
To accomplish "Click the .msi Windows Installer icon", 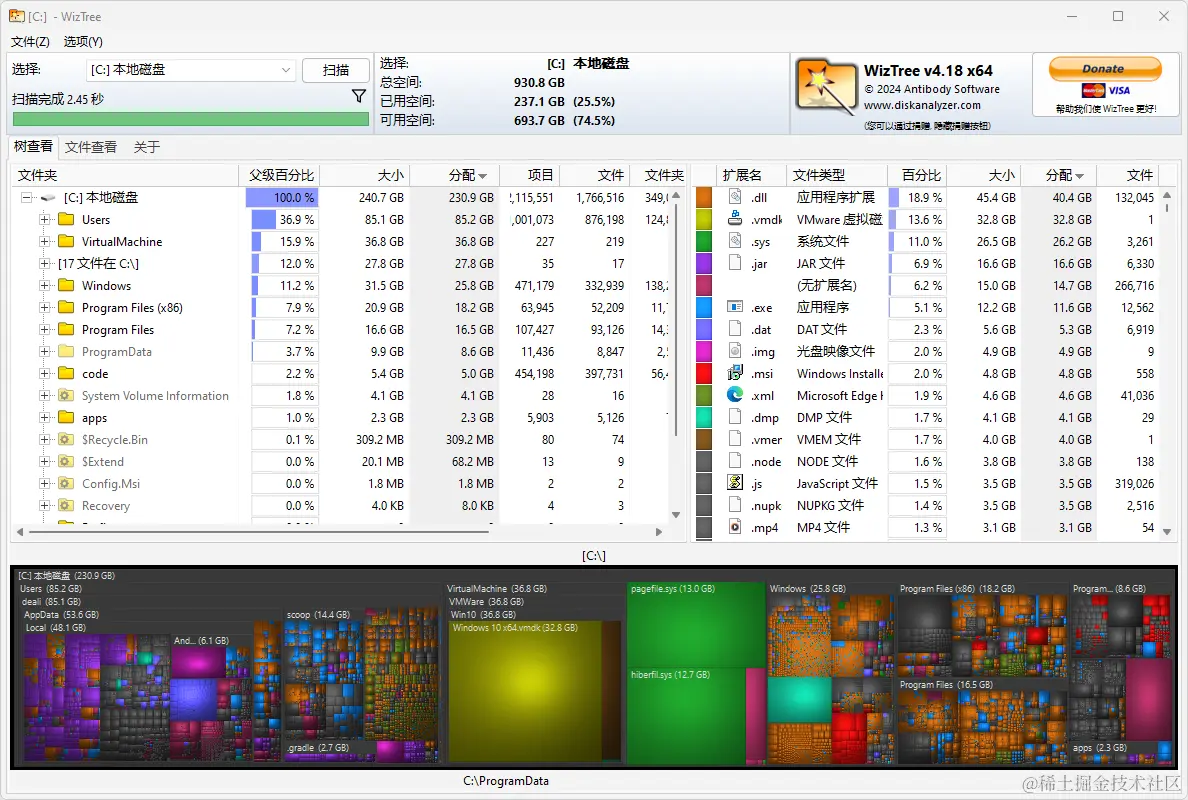I will coord(735,373).
